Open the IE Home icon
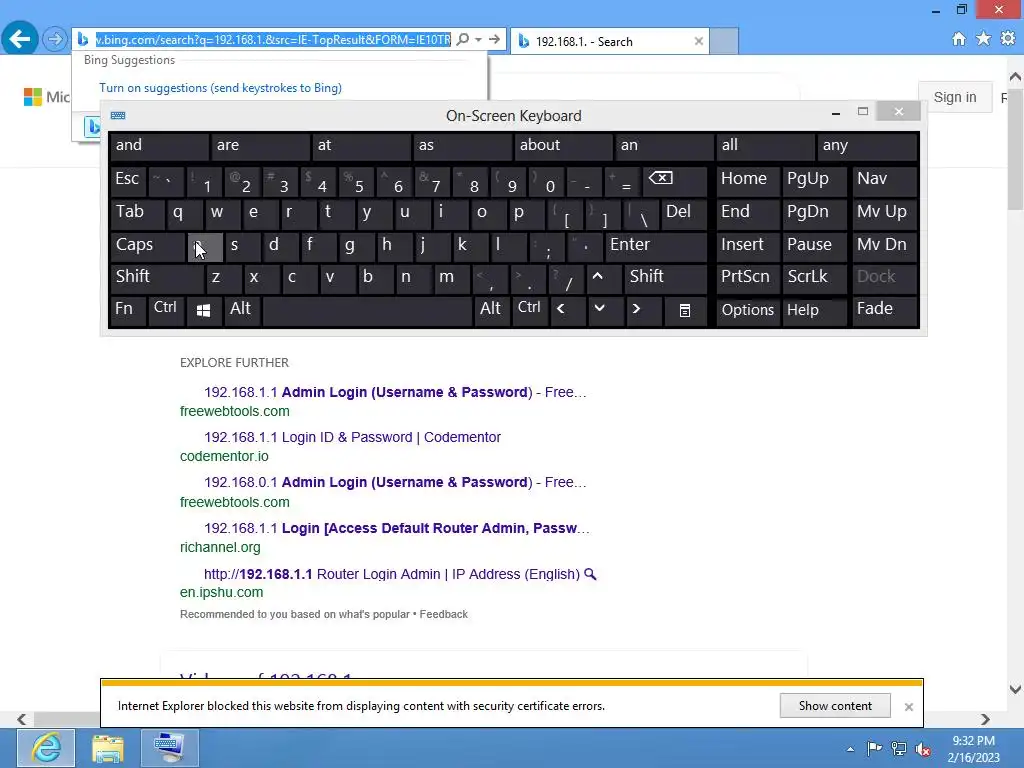The image size is (1024, 768). pos(959,39)
